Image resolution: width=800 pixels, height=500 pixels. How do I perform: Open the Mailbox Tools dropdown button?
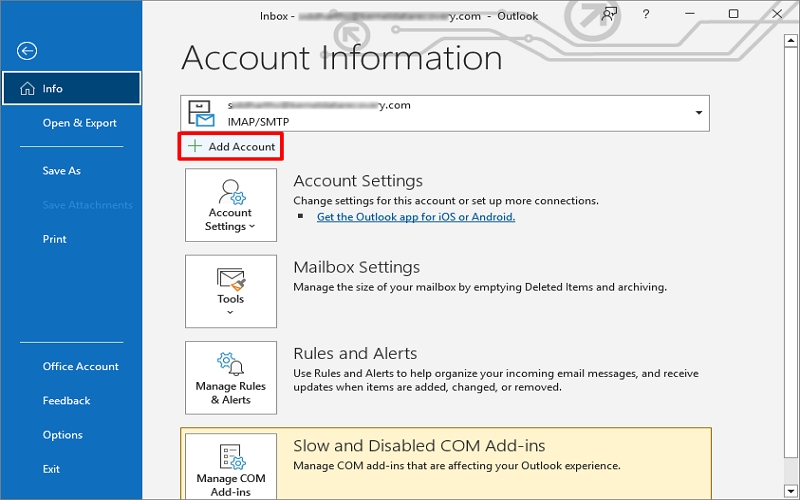231,291
